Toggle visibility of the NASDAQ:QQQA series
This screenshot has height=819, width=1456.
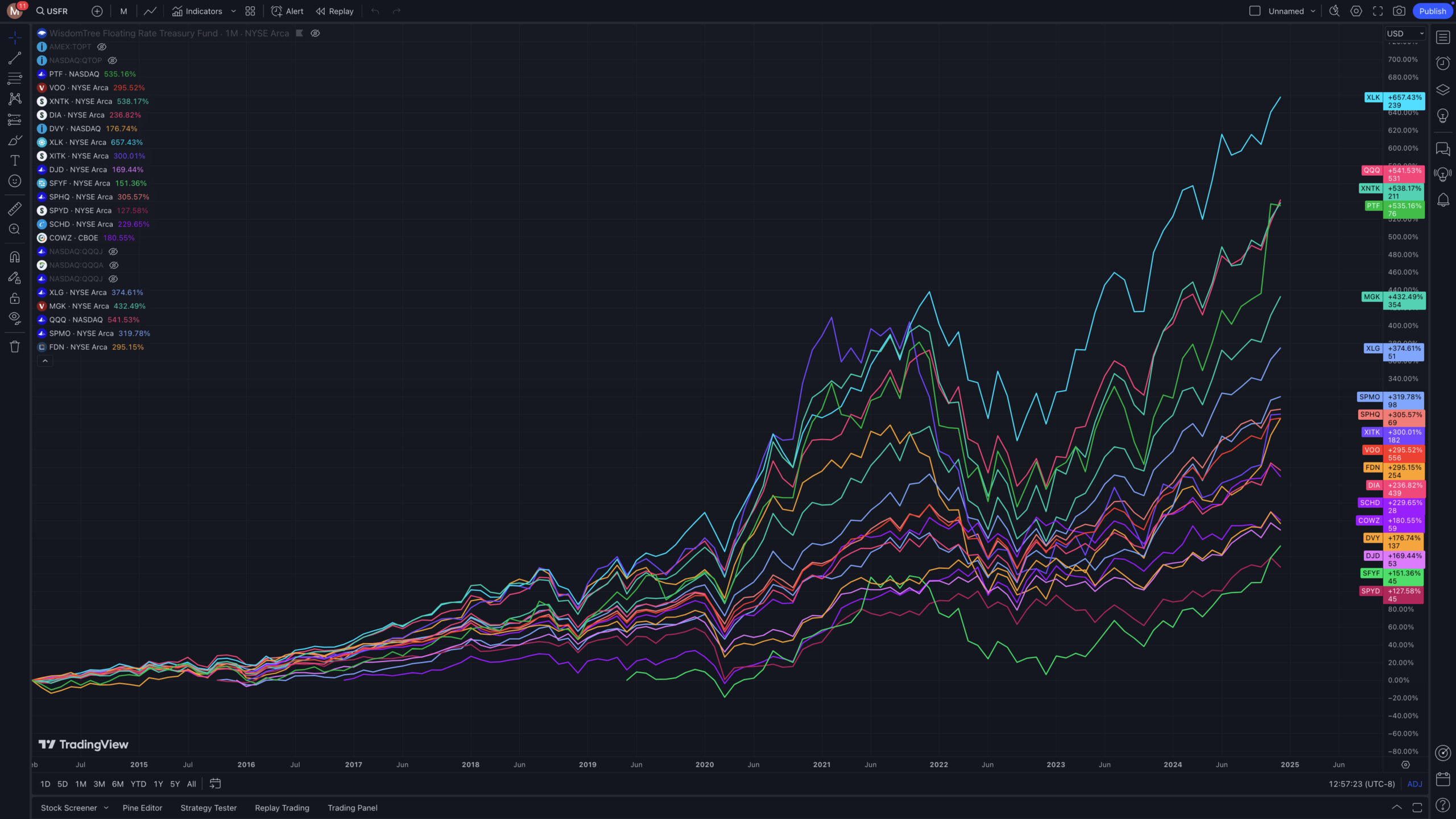coord(114,265)
